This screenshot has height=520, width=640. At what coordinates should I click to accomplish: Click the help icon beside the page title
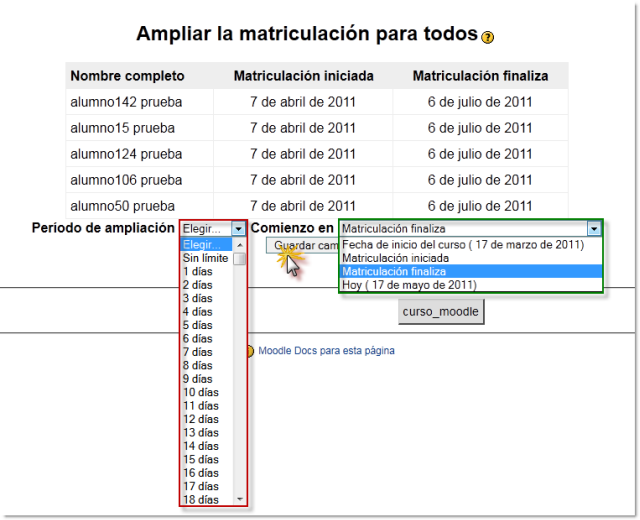(x=488, y=37)
